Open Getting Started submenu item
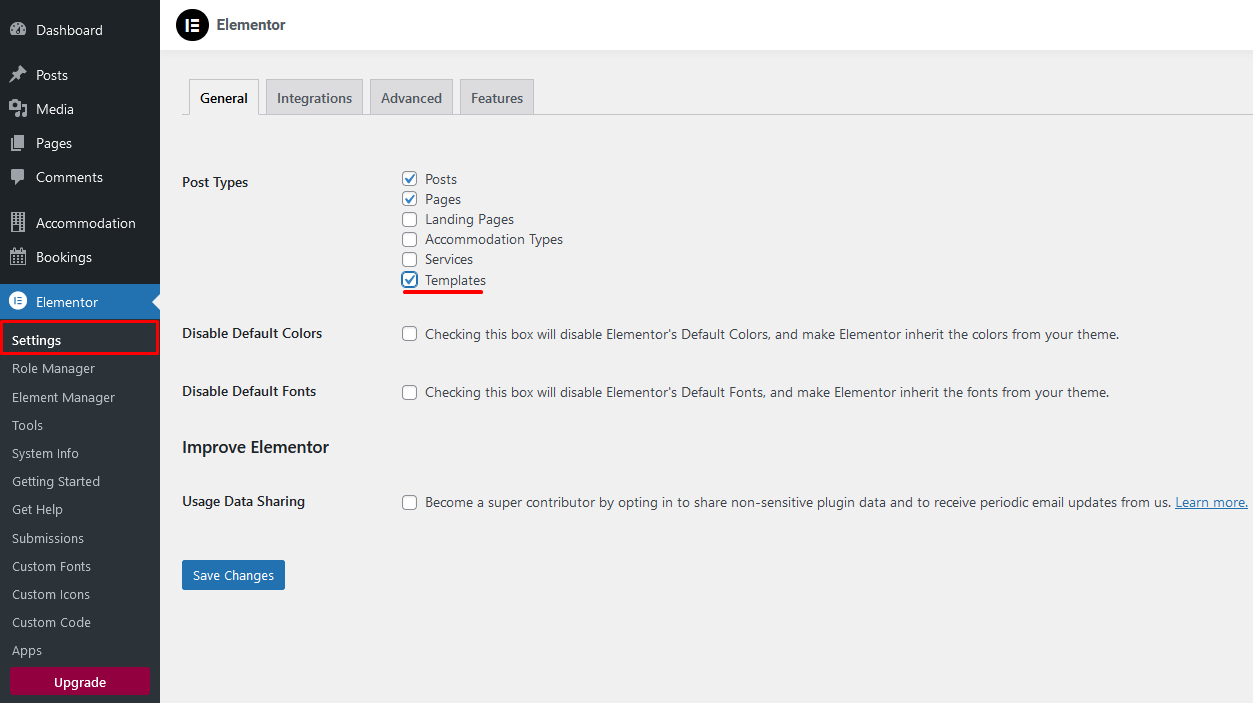 pyautogui.click(x=80, y=481)
